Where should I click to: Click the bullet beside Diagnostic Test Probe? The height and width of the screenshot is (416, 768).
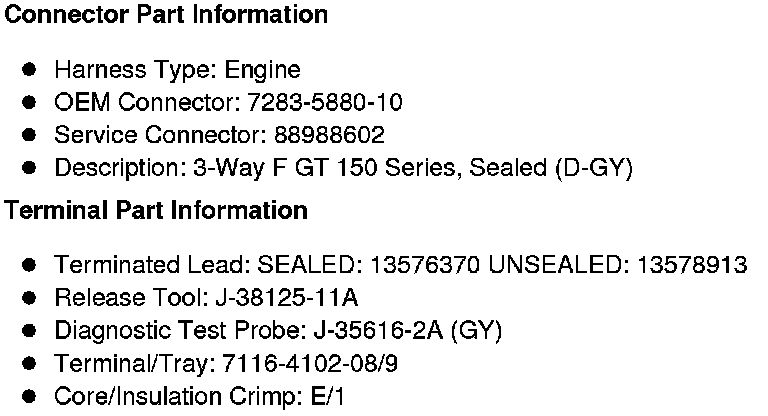coord(30,331)
